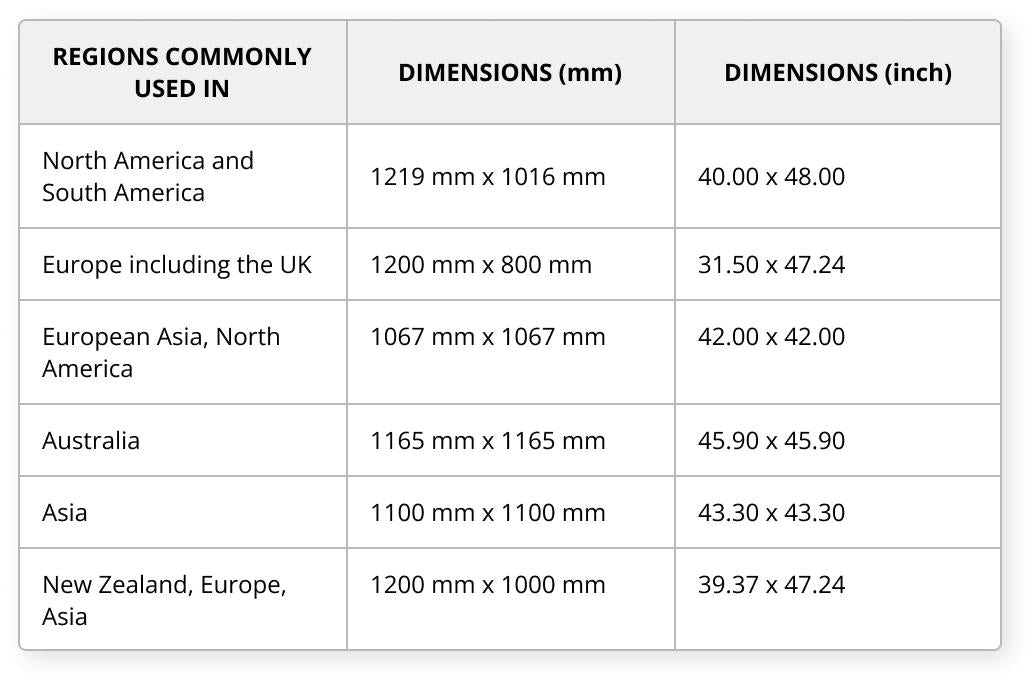Select the 'European Asia, North America' cell

click(161, 352)
